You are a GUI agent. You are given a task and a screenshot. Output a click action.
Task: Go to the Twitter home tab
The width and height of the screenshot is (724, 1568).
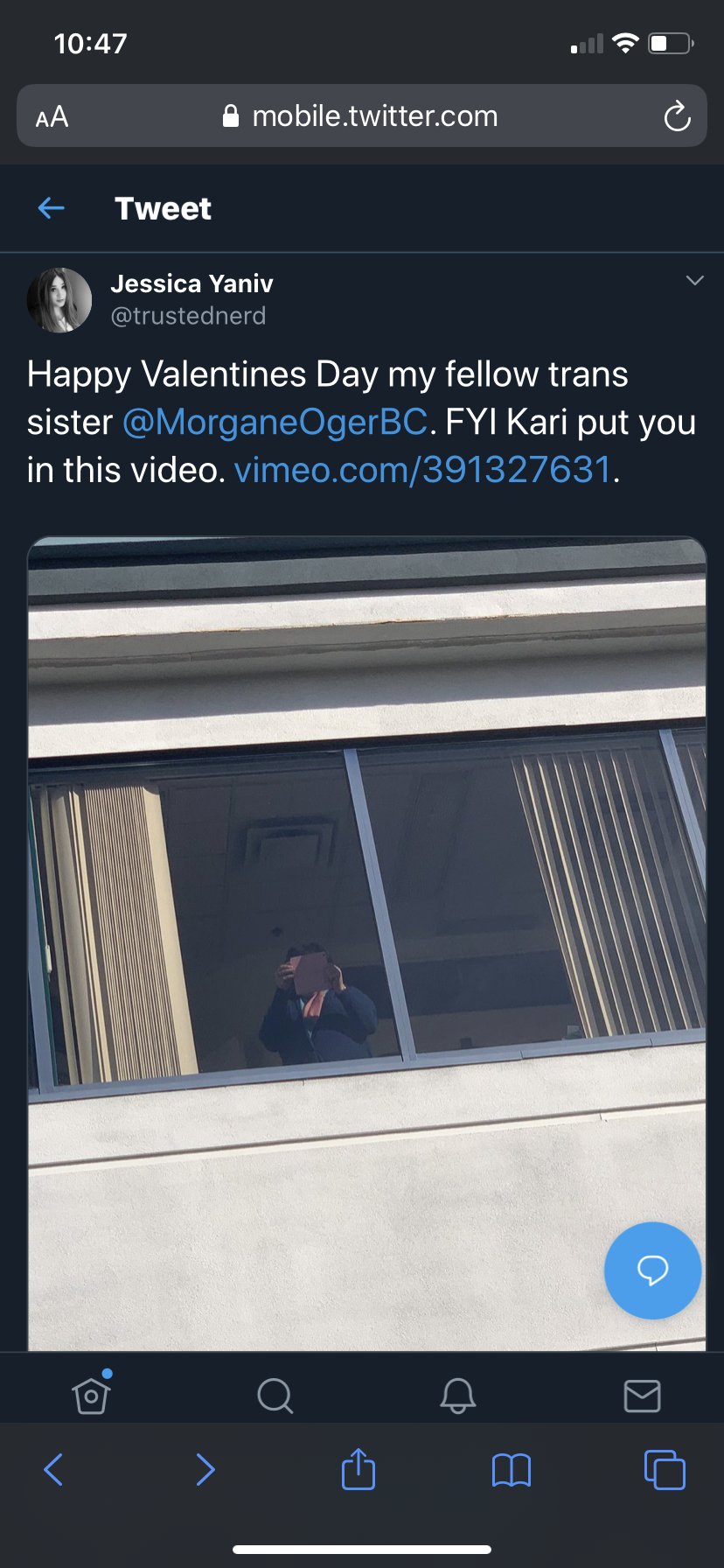pyautogui.click(x=92, y=1395)
